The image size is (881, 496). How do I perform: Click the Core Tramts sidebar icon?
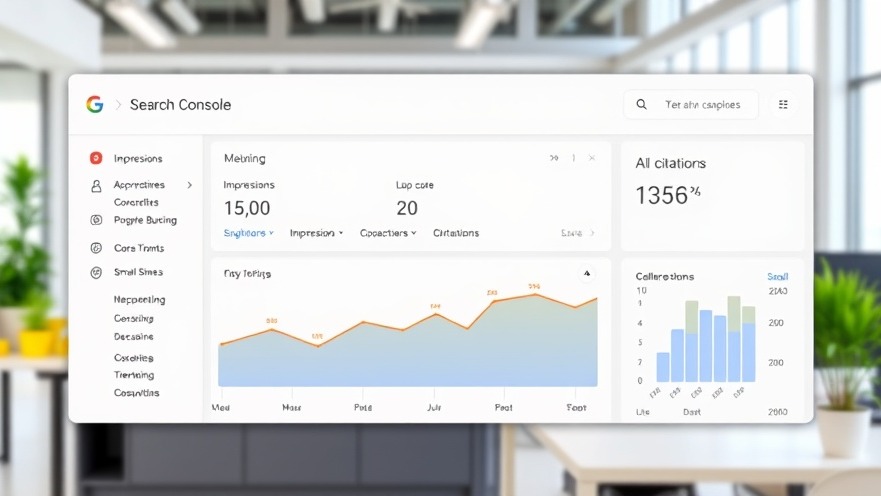pyautogui.click(x=96, y=248)
